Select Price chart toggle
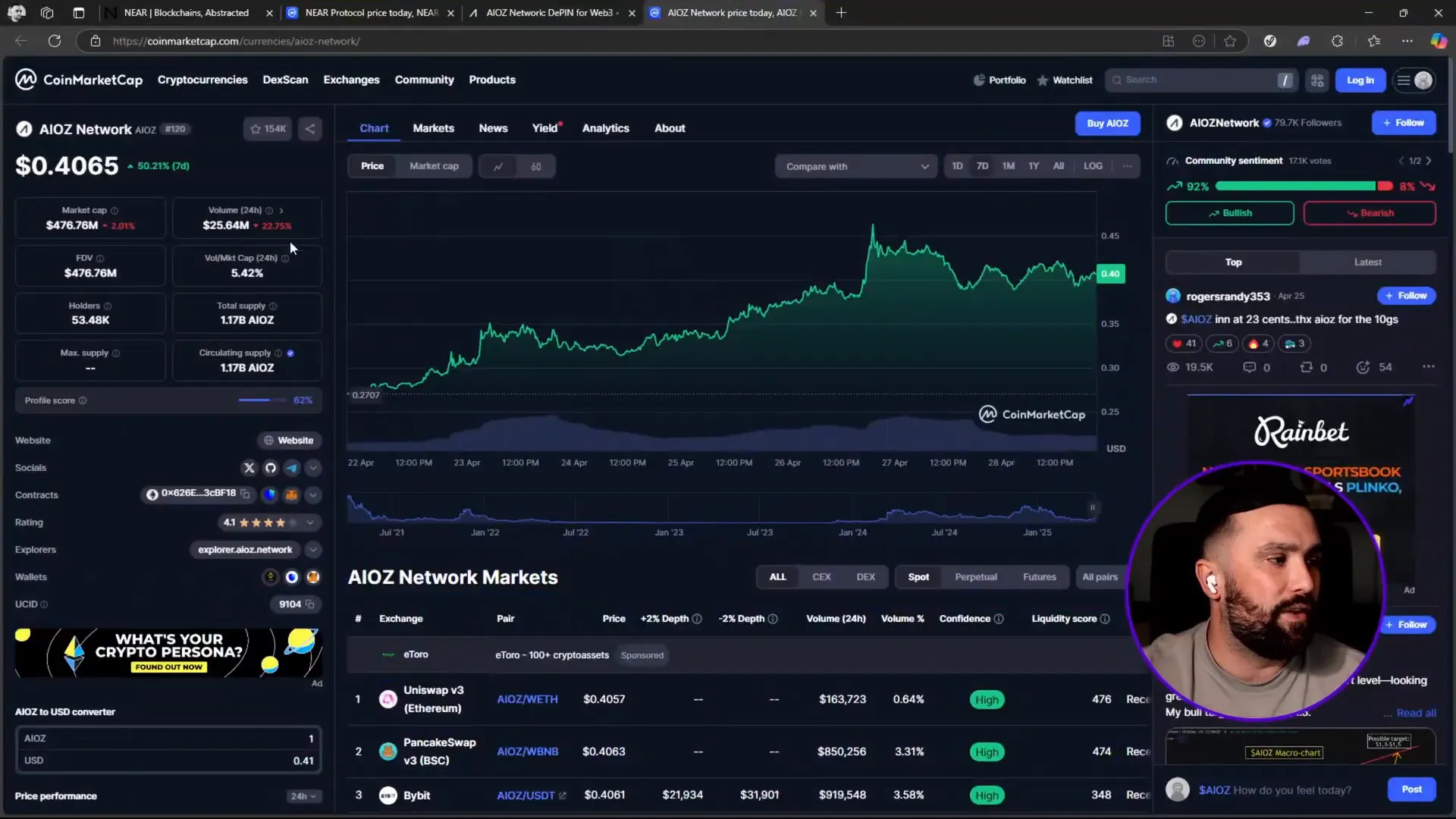 pyautogui.click(x=372, y=166)
